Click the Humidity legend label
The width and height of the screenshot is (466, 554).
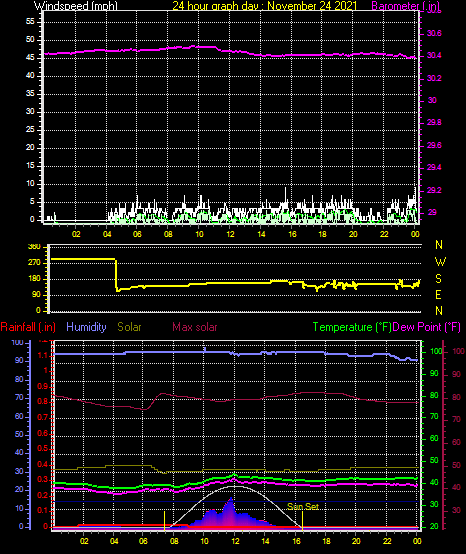[86, 327]
